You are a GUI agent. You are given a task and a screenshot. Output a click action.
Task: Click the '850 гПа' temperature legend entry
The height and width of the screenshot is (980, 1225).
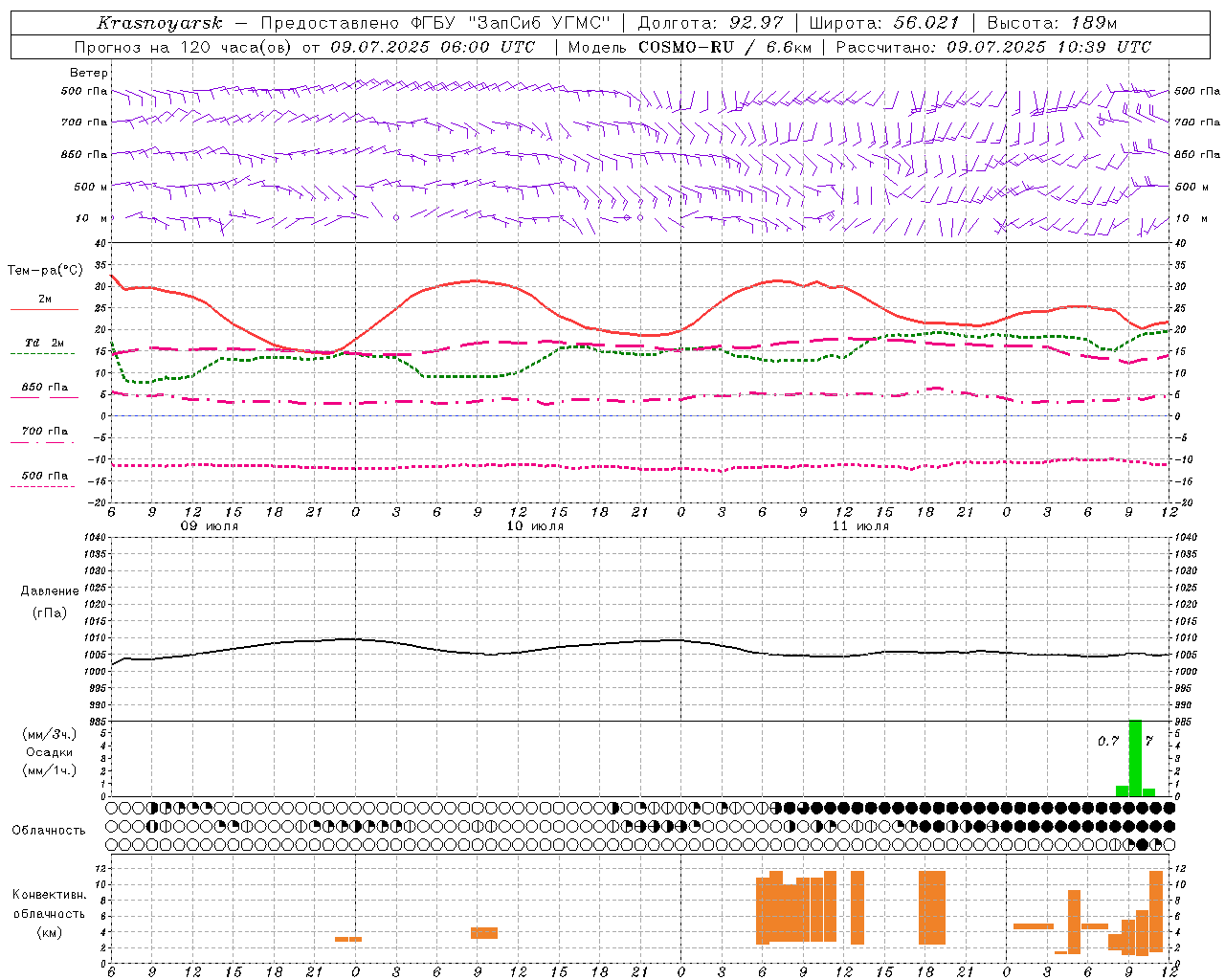coord(45,388)
